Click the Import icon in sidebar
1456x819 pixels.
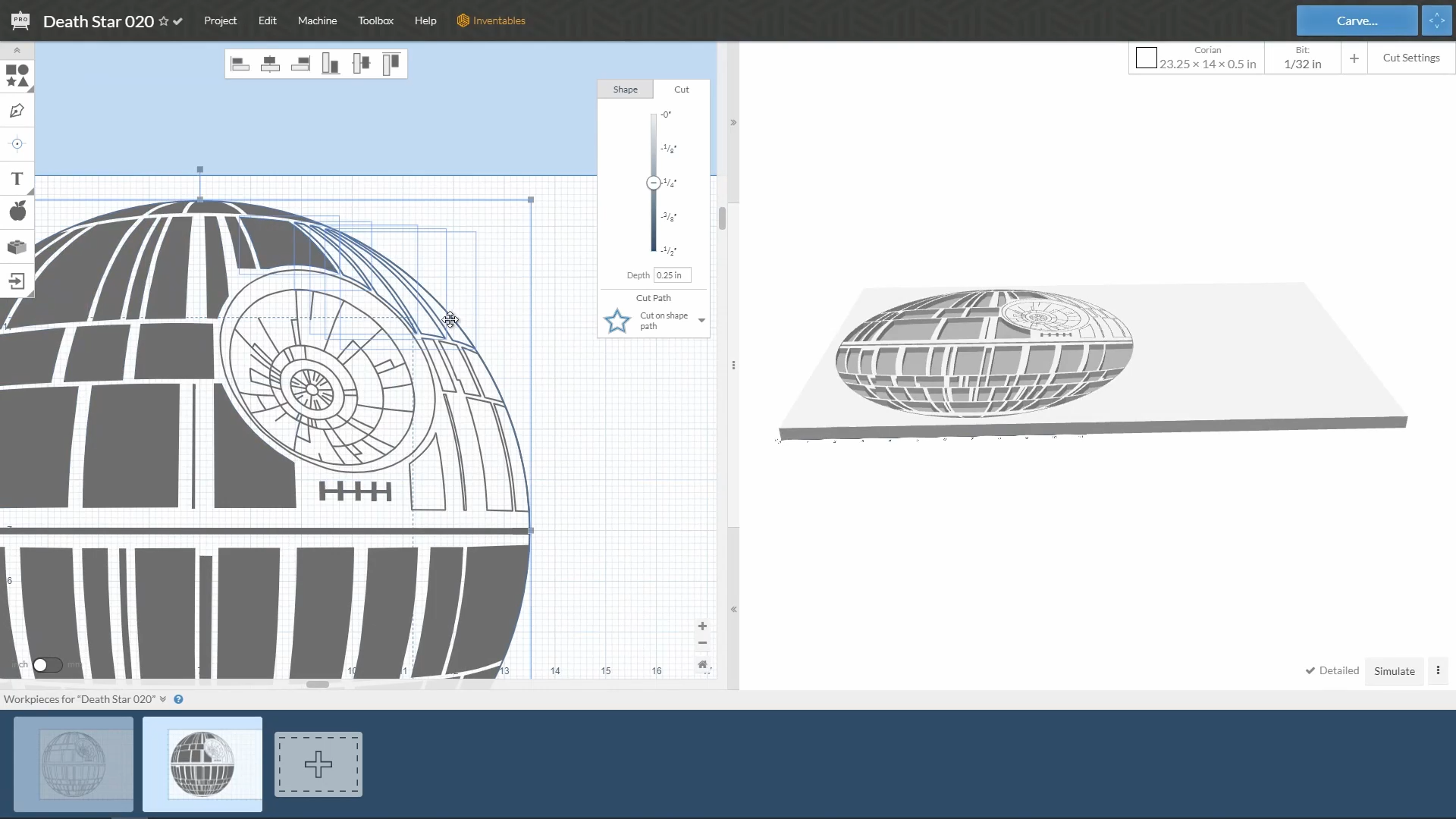pos(17,281)
